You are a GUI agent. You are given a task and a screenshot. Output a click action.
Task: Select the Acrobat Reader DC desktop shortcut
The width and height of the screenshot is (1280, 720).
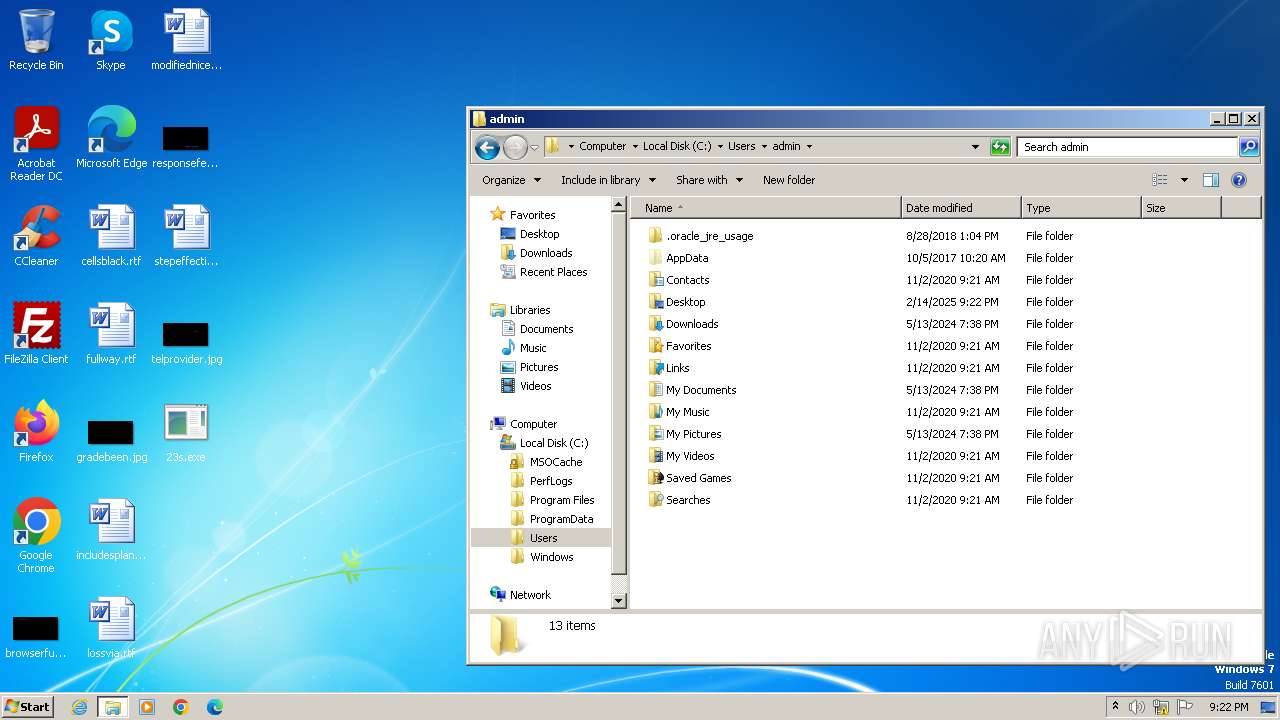36,144
